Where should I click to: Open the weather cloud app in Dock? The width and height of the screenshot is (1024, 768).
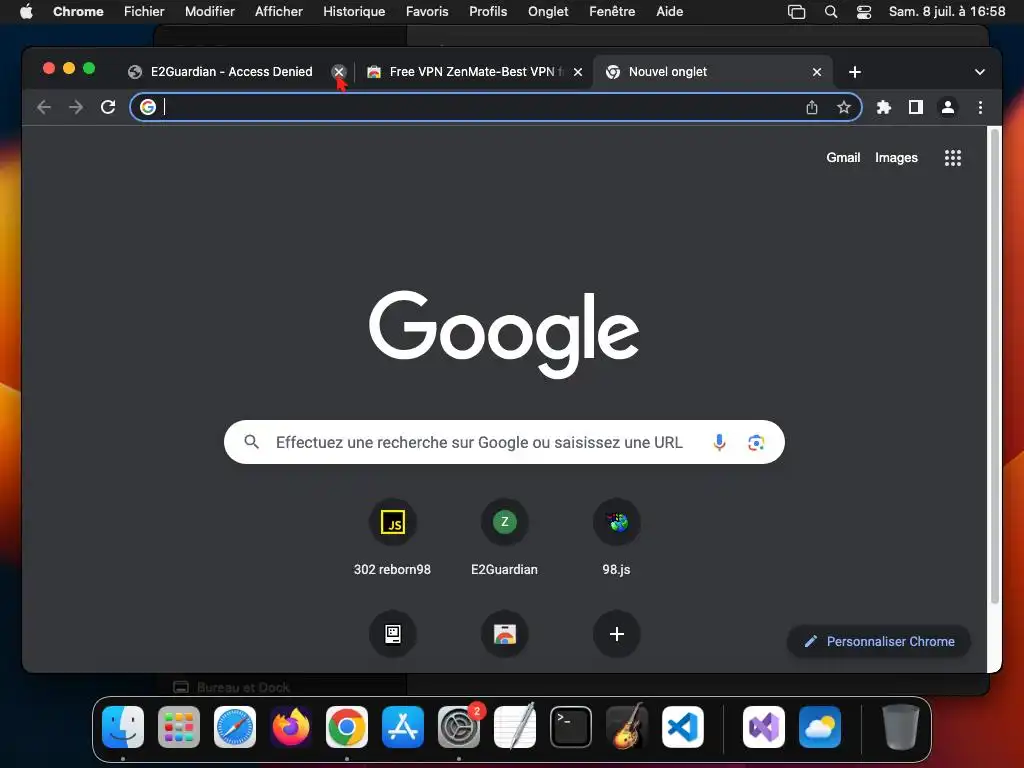[x=820, y=727]
